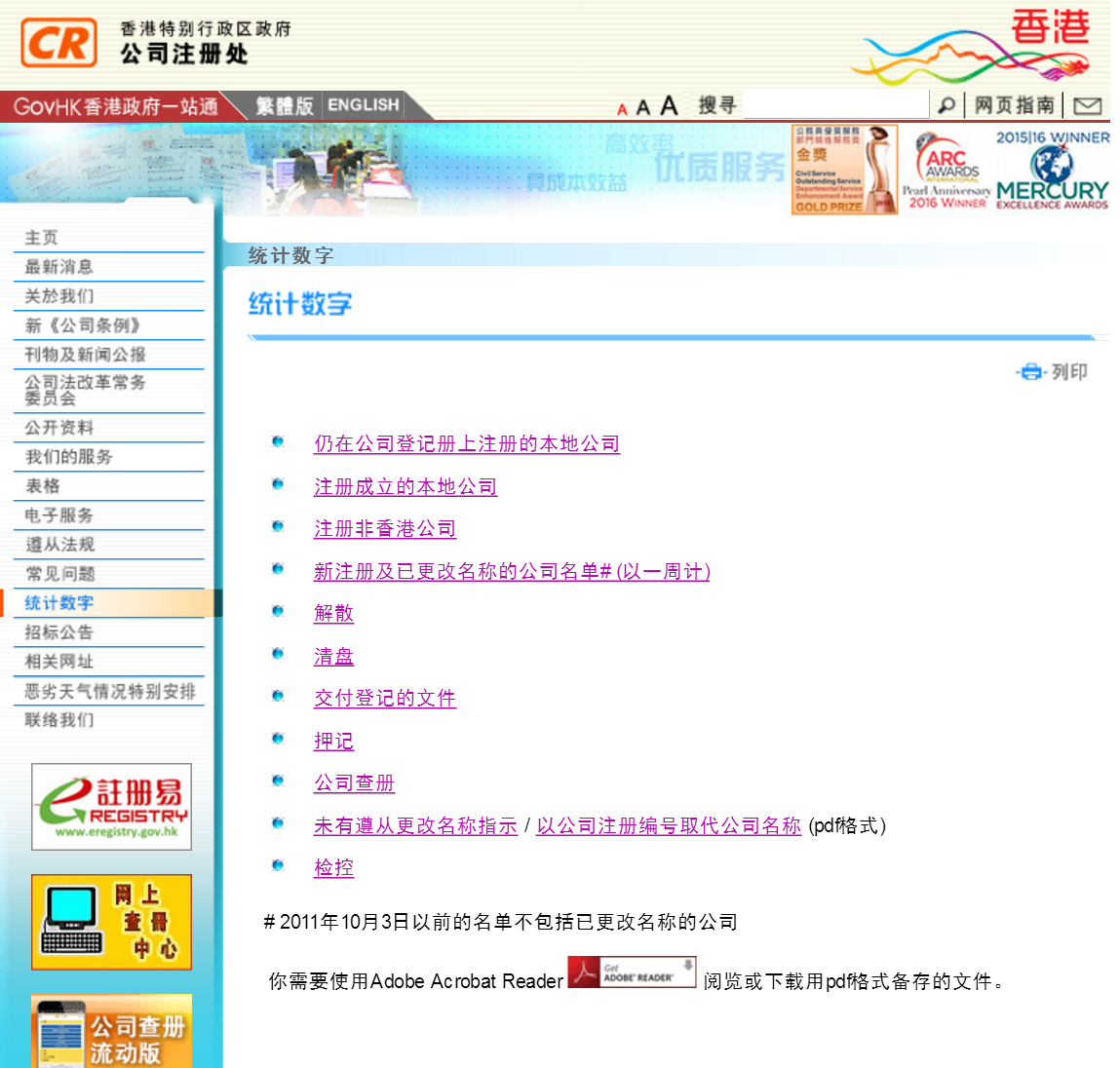Select the smallest red font size A
The width and height of the screenshot is (1120, 1068).
point(622,107)
